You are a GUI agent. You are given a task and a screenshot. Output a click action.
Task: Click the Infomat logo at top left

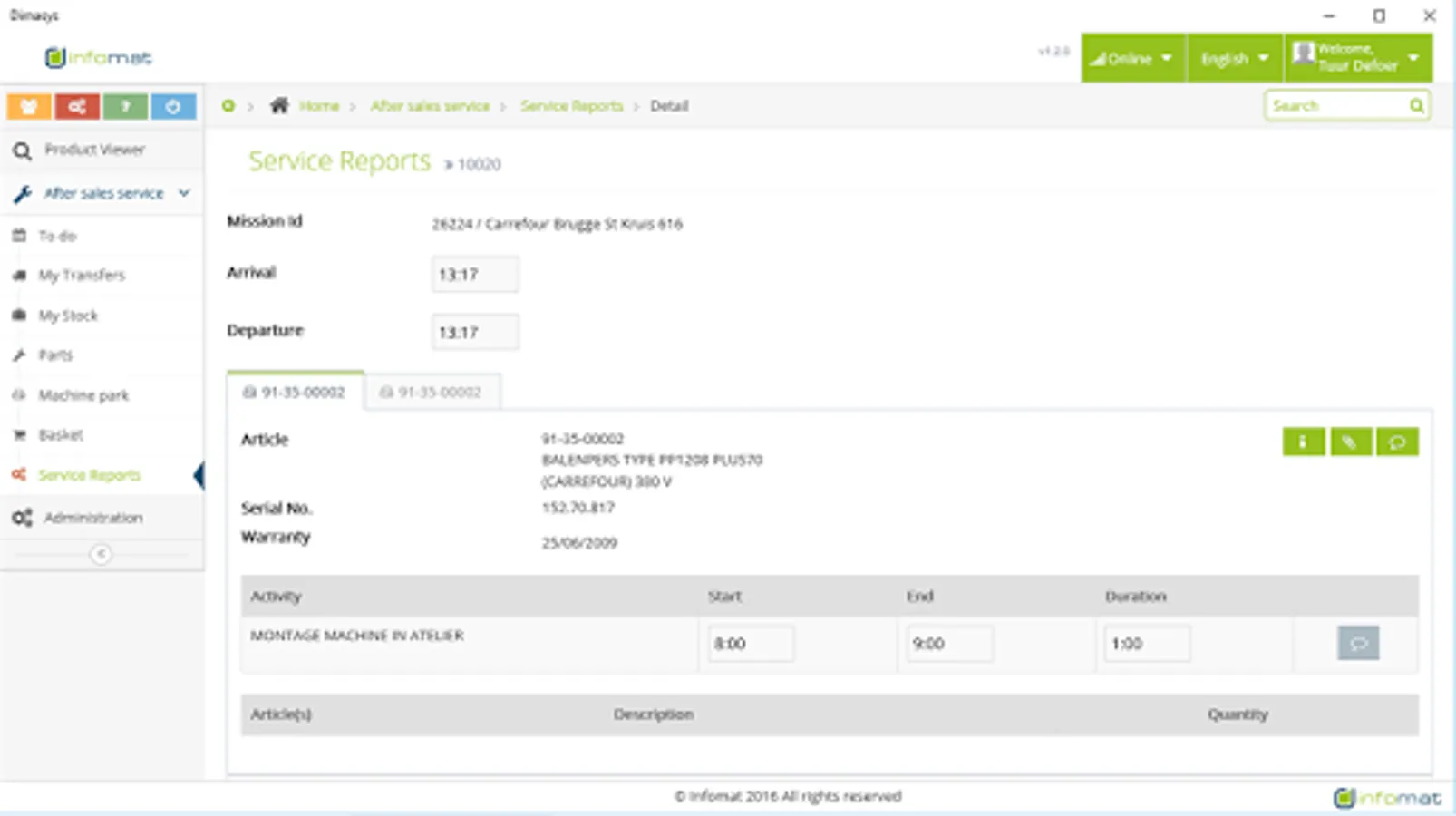(98, 58)
